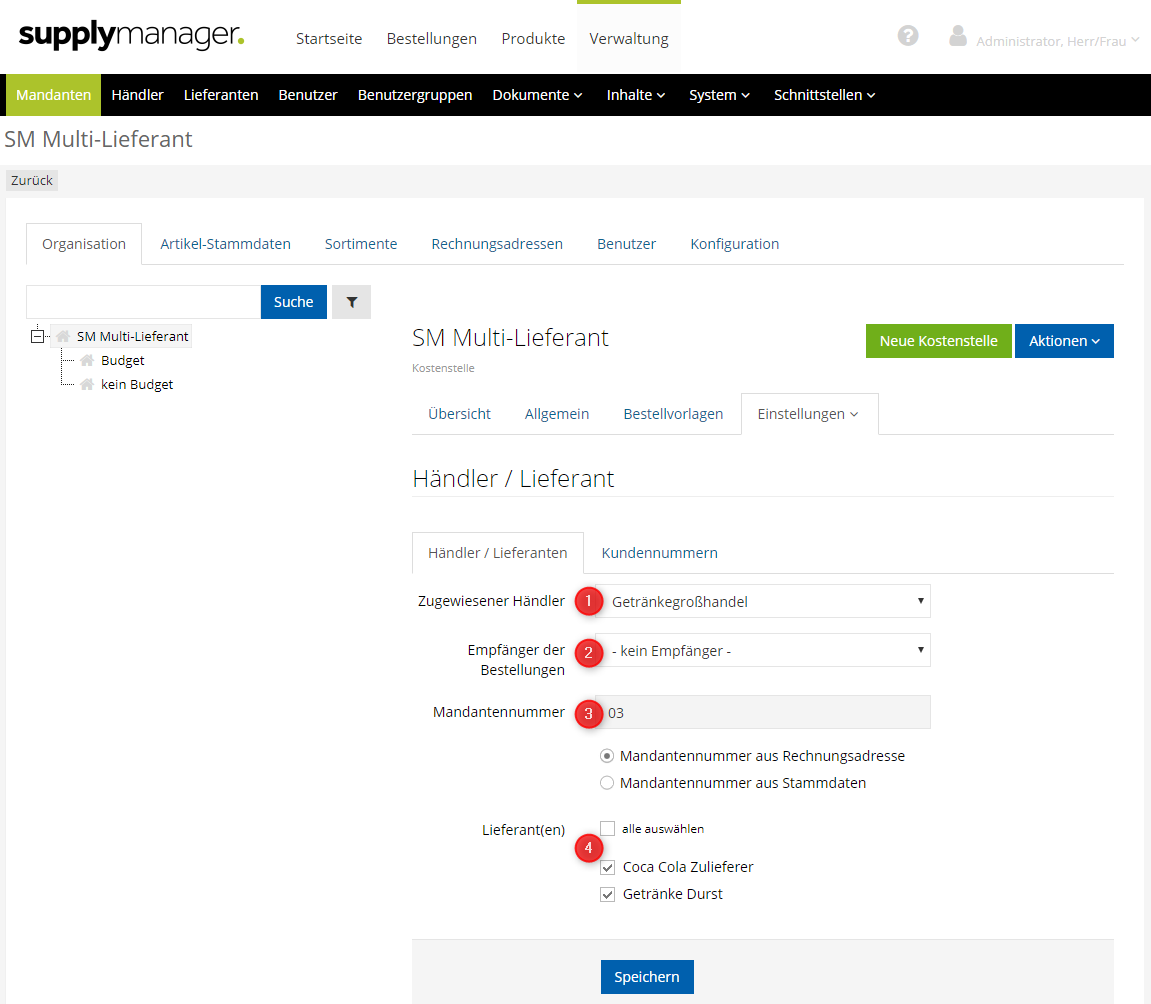Click the help question mark icon
Viewport: 1151px width, 1004px height.
908,36
